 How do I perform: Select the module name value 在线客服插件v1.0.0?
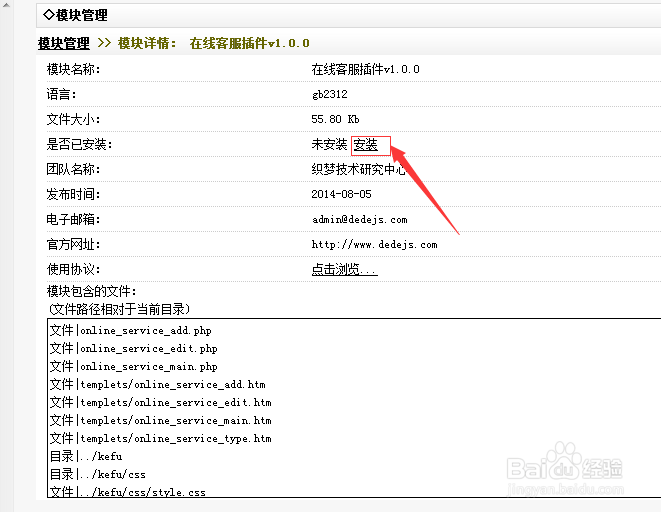click(x=365, y=69)
